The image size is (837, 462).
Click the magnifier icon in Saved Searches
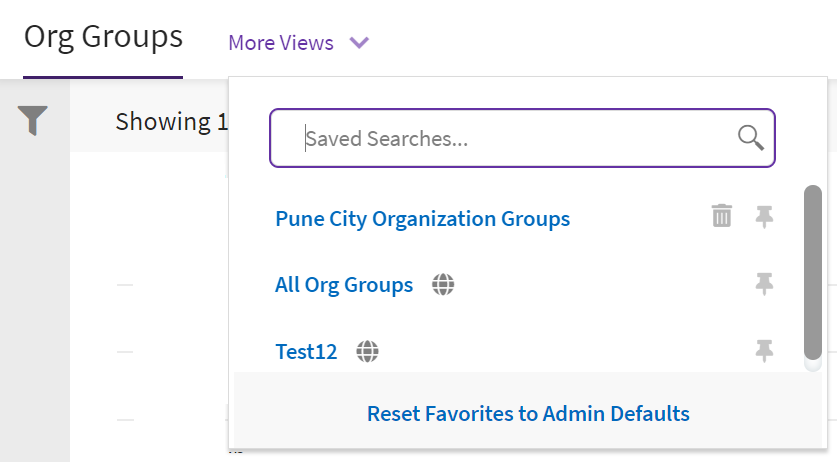click(750, 137)
